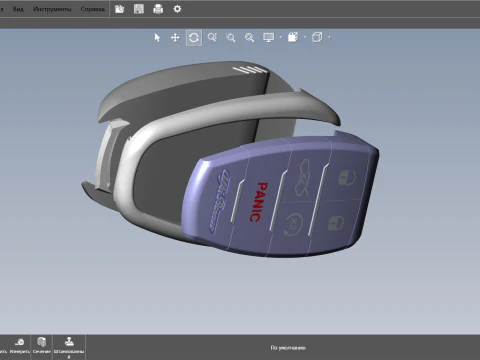Click the scenes clapperboard icon
Viewport: 480px width, 360px height.
(x=293, y=37)
